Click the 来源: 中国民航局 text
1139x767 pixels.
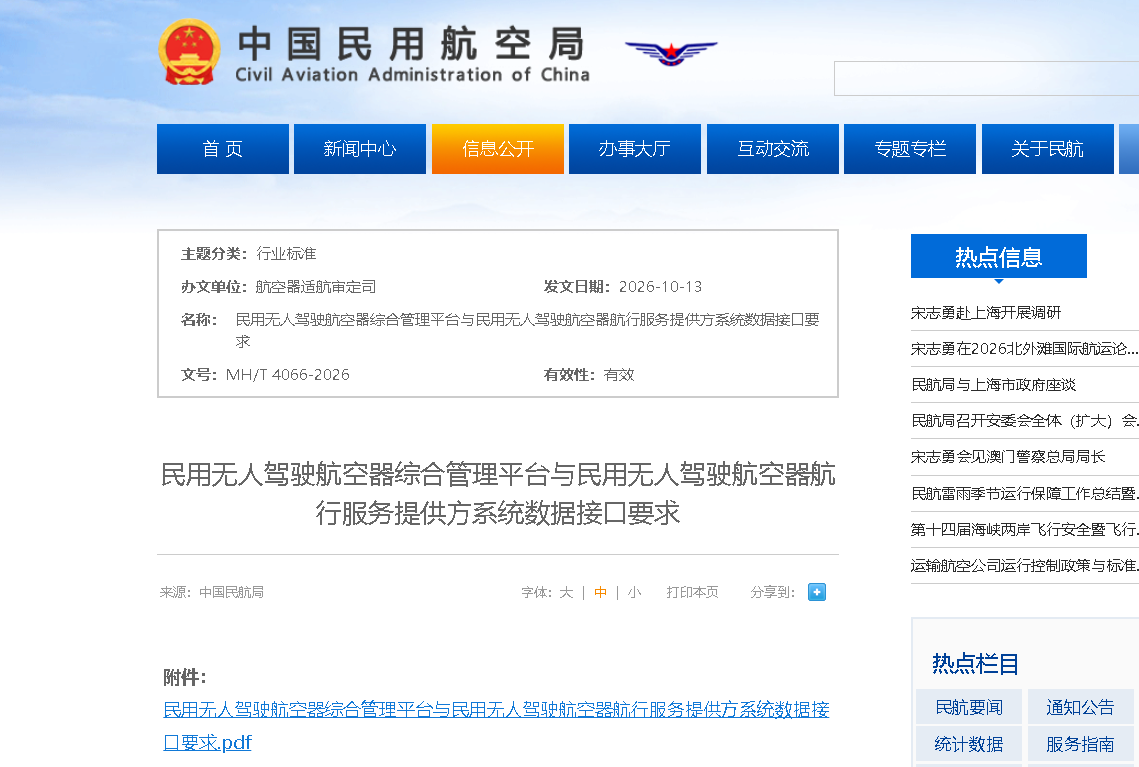[x=211, y=593]
